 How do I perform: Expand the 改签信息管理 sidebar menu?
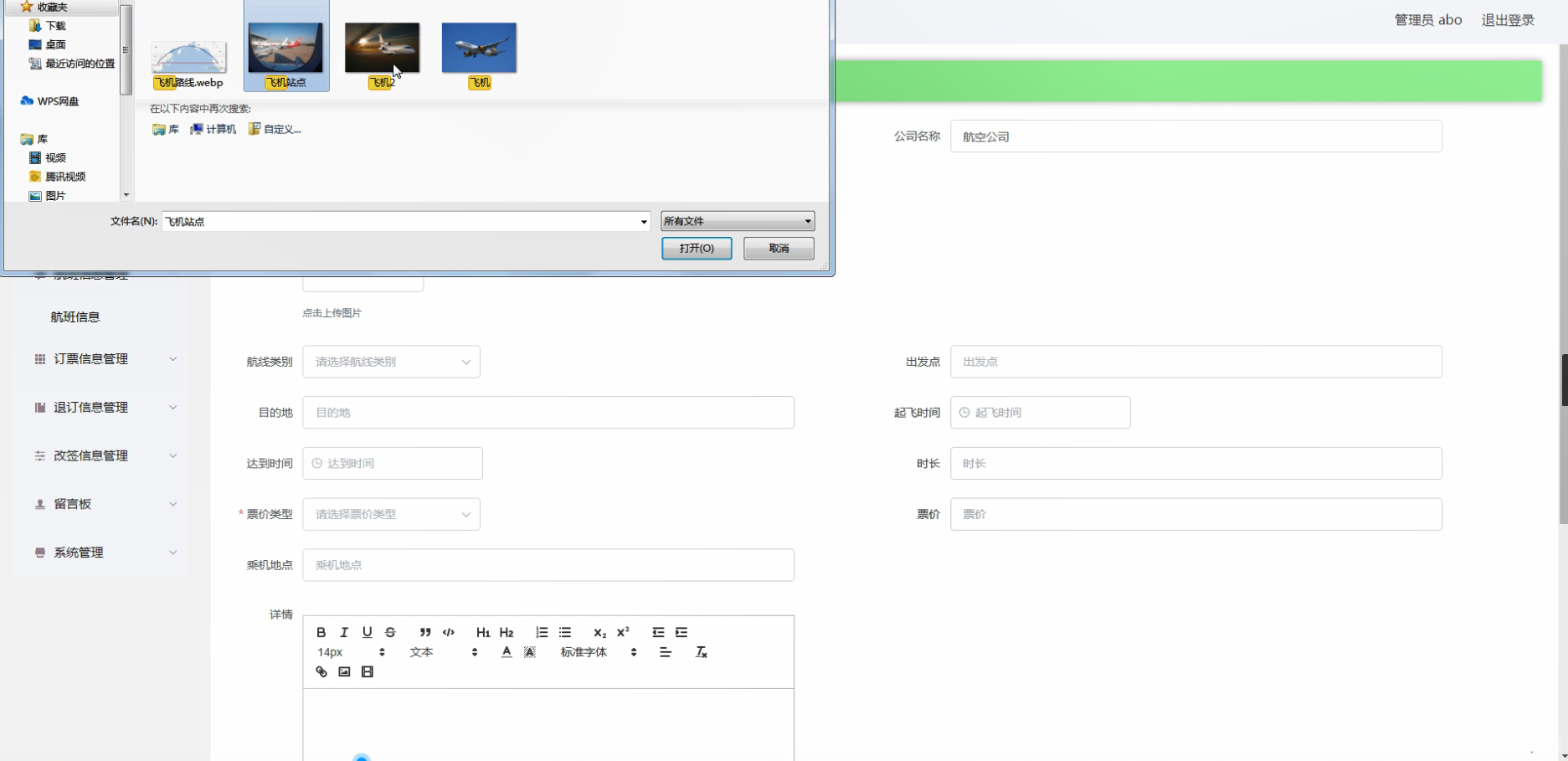[105, 456]
